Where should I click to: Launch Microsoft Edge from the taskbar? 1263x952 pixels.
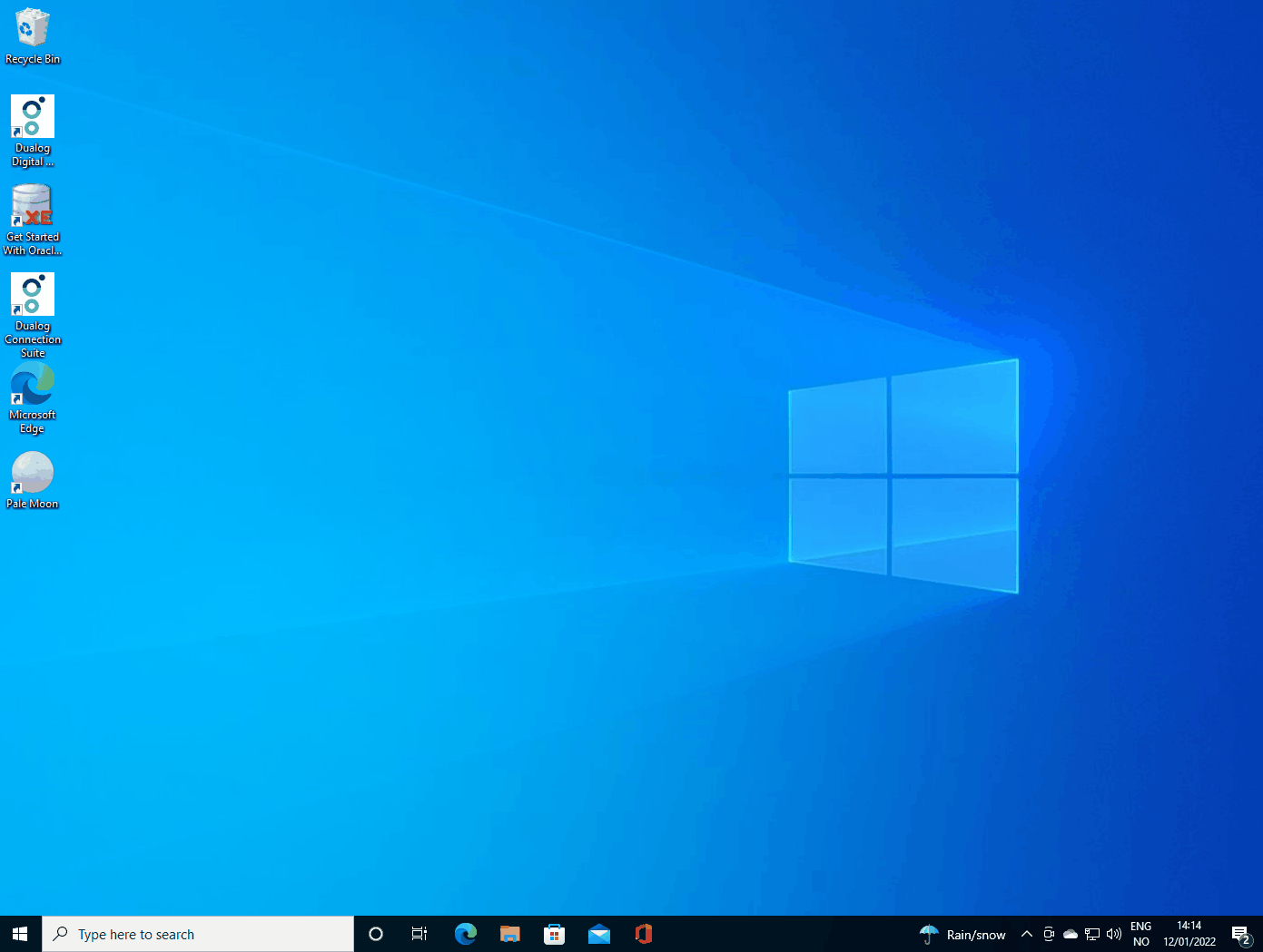466,934
